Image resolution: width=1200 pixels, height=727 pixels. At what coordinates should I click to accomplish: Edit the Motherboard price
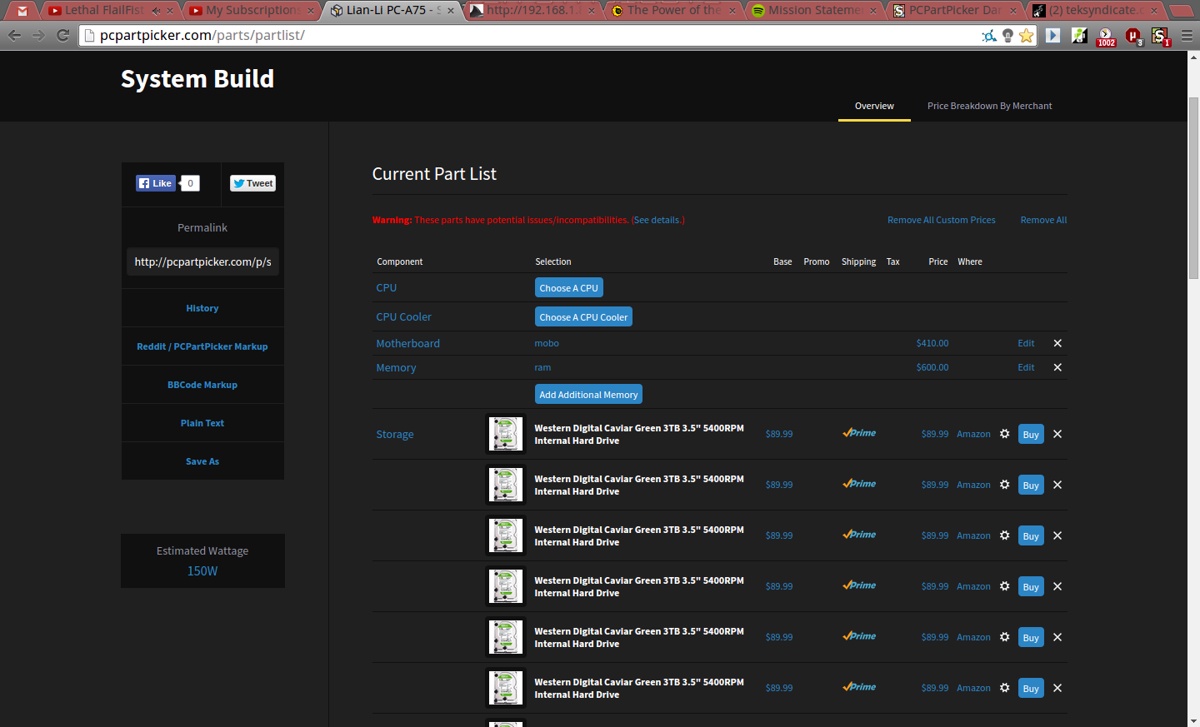click(1025, 342)
